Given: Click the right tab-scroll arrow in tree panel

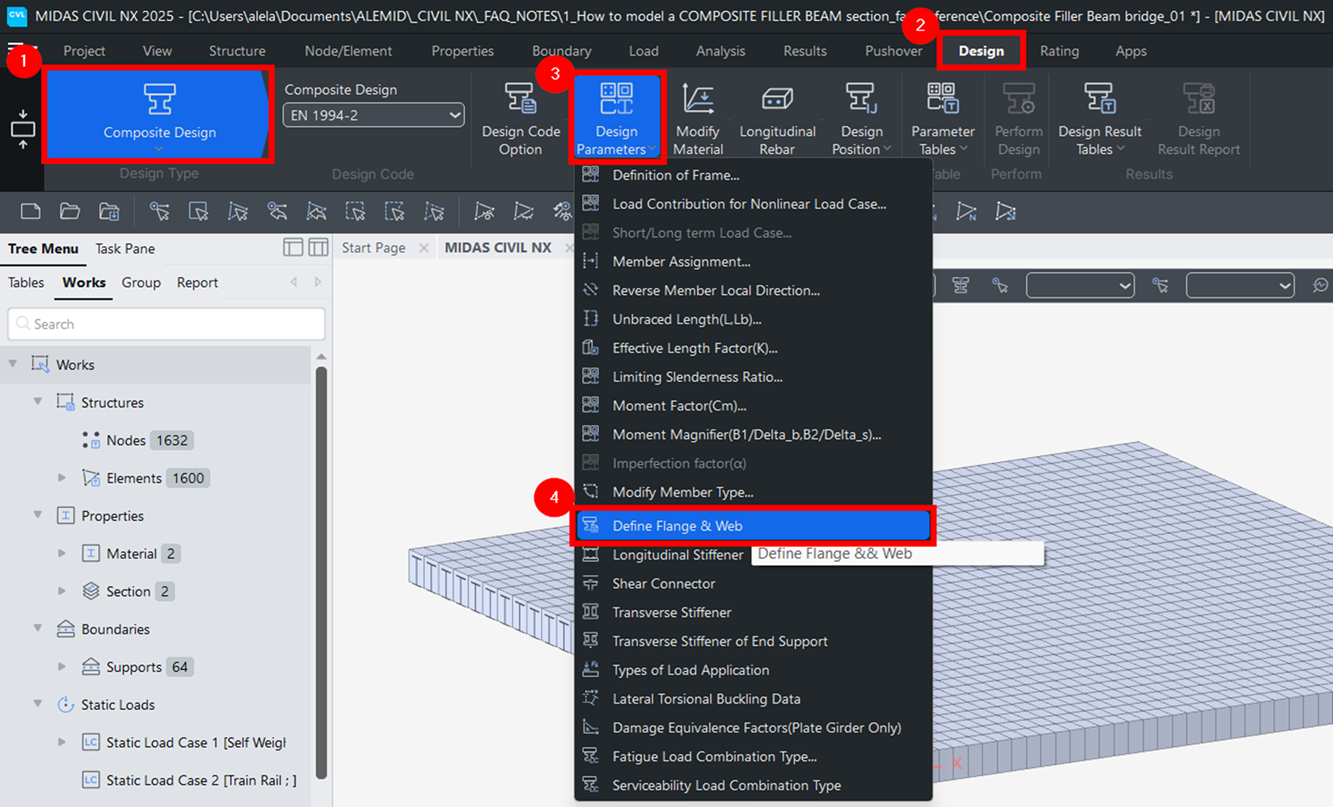Looking at the screenshot, I should pyautogui.click(x=318, y=283).
